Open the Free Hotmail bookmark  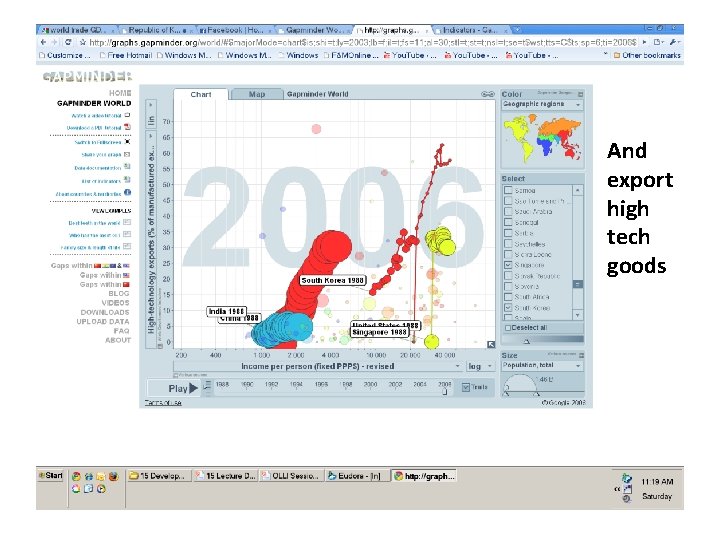point(125,55)
